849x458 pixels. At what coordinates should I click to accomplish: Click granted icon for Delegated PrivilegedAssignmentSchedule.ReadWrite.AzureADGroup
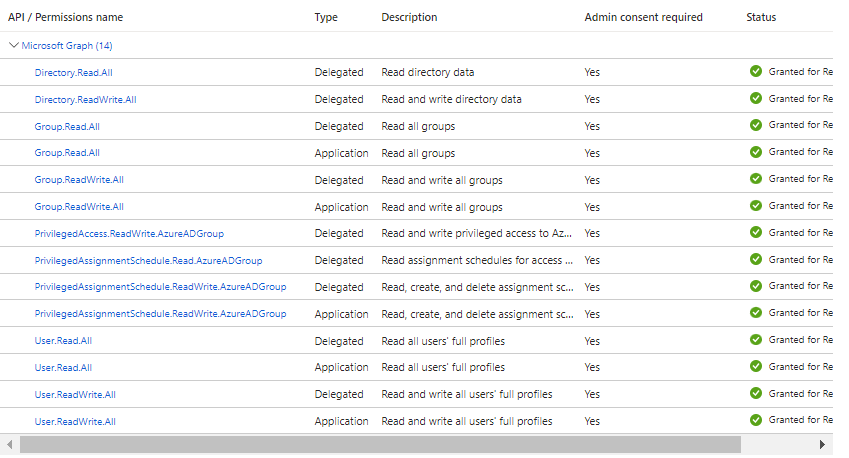point(756,286)
